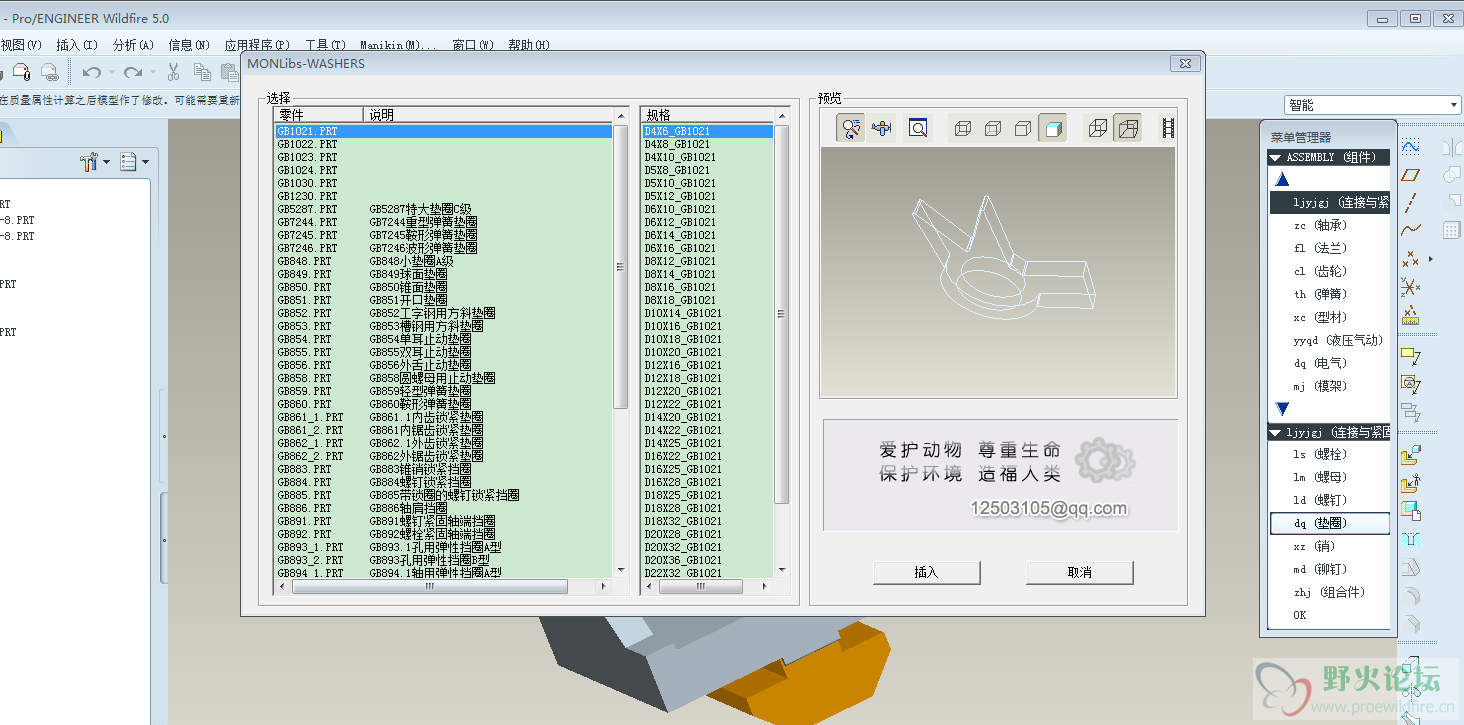Click the datum point tool icon
The image size is (1464, 725).
pos(1411,259)
